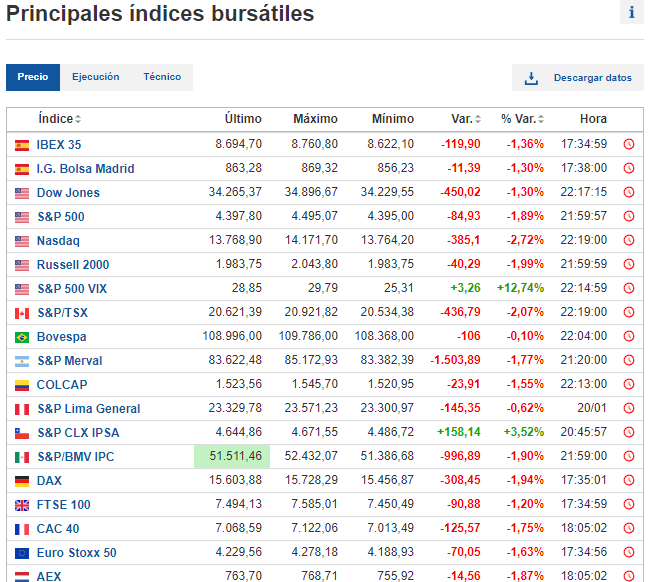Click the Mexico flag next to S&P/BMV IPC
656x582 pixels.
22,457
